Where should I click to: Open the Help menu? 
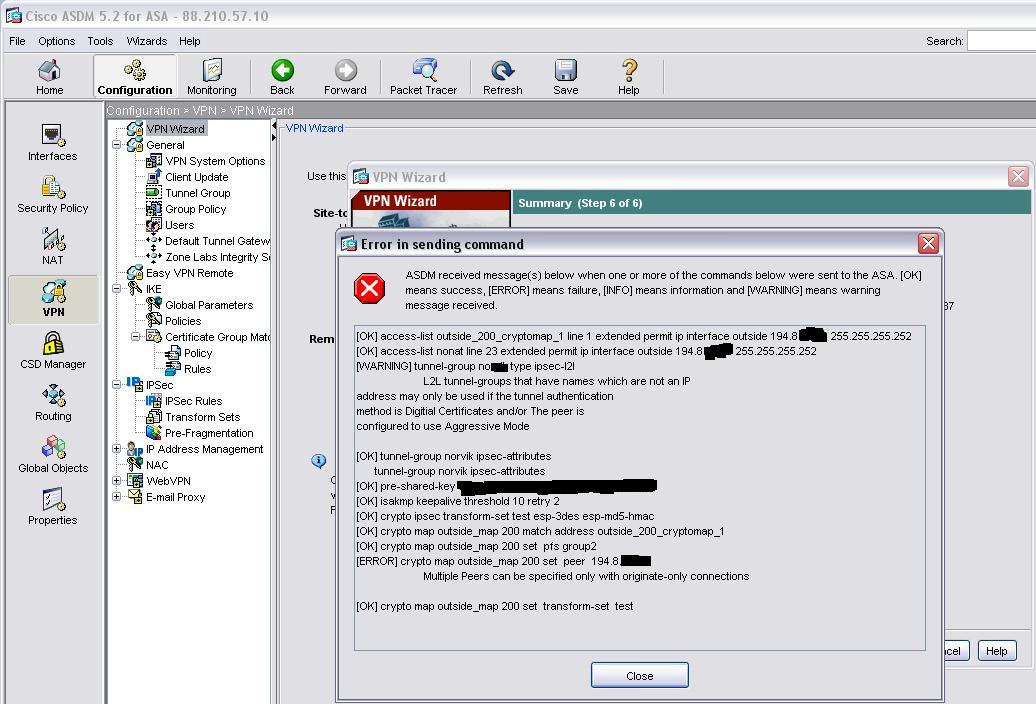pyautogui.click(x=190, y=41)
